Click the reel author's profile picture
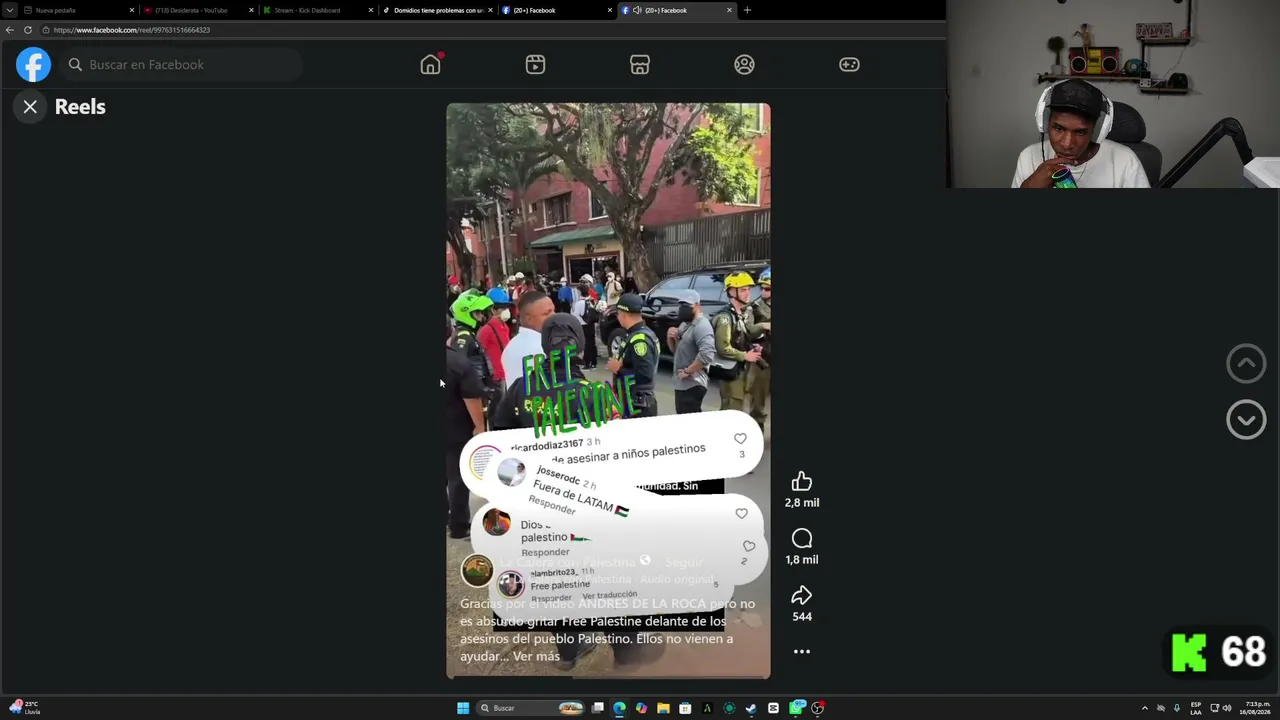Screen dimensions: 1280x720 click(x=477, y=570)
